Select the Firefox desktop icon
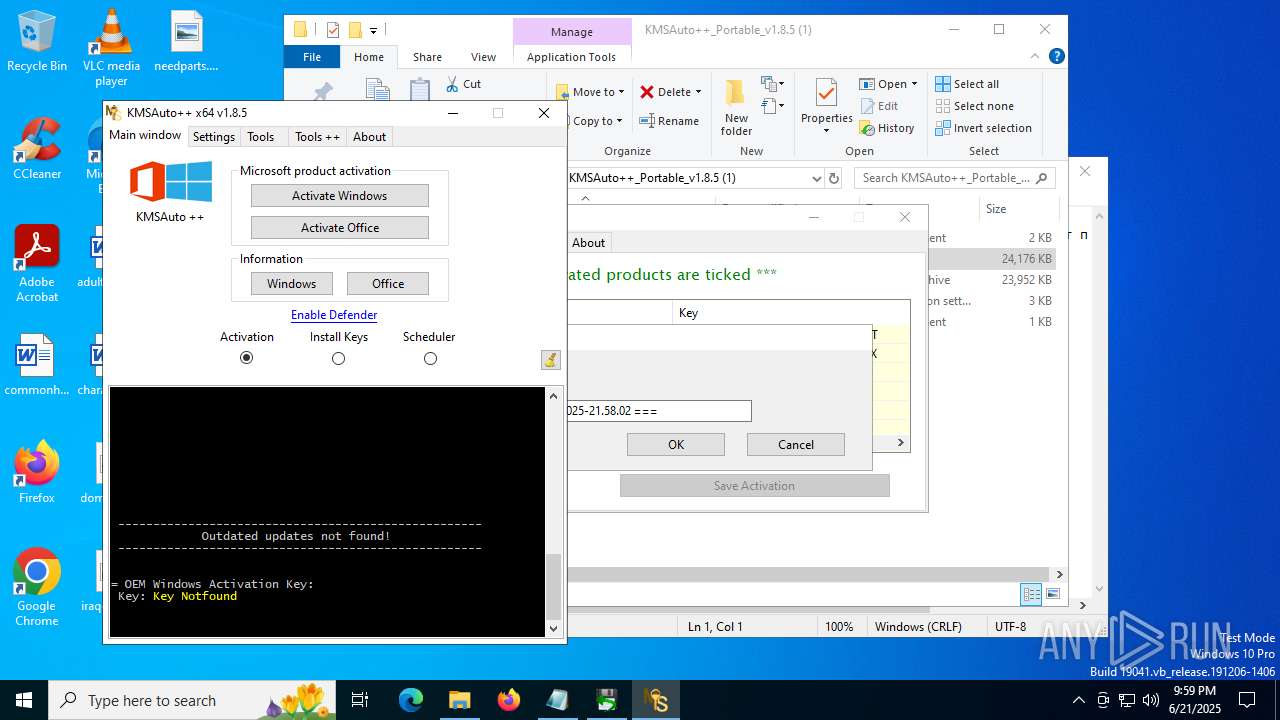The image size is (1280, 720). tap(37, 472)
